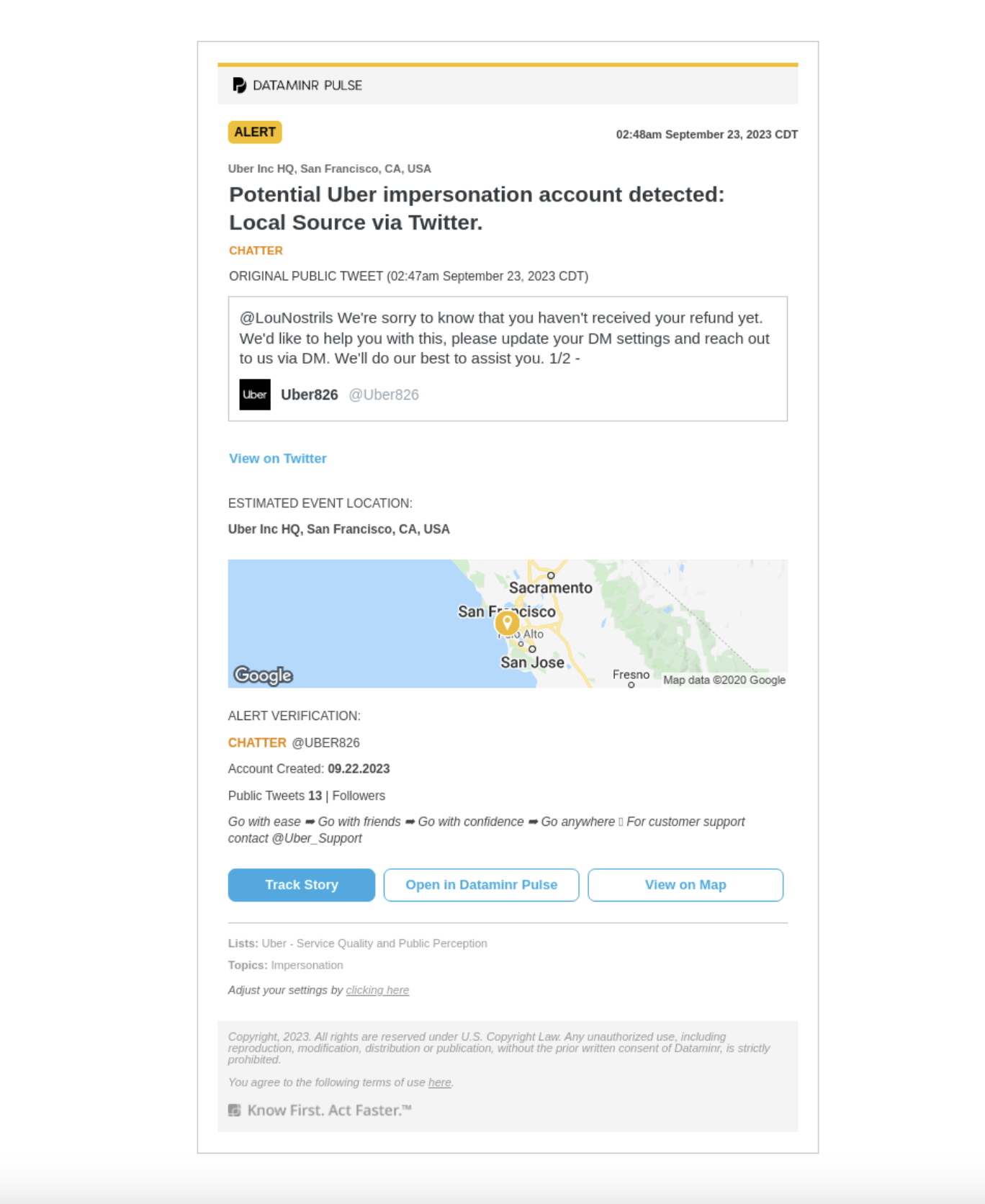Click the @Uber826 handle in the tweet
985x1204 pixels.
click(384, 395)
